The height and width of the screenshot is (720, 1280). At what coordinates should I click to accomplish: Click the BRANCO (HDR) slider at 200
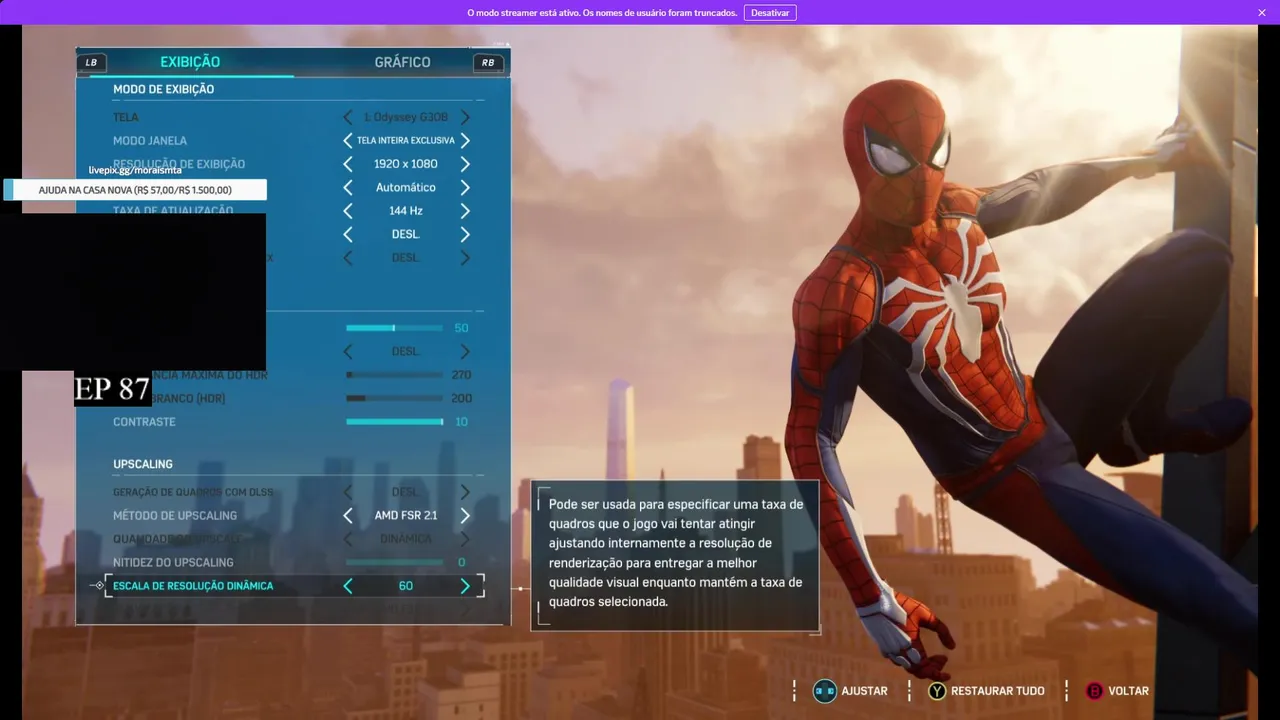pos(394,398)
